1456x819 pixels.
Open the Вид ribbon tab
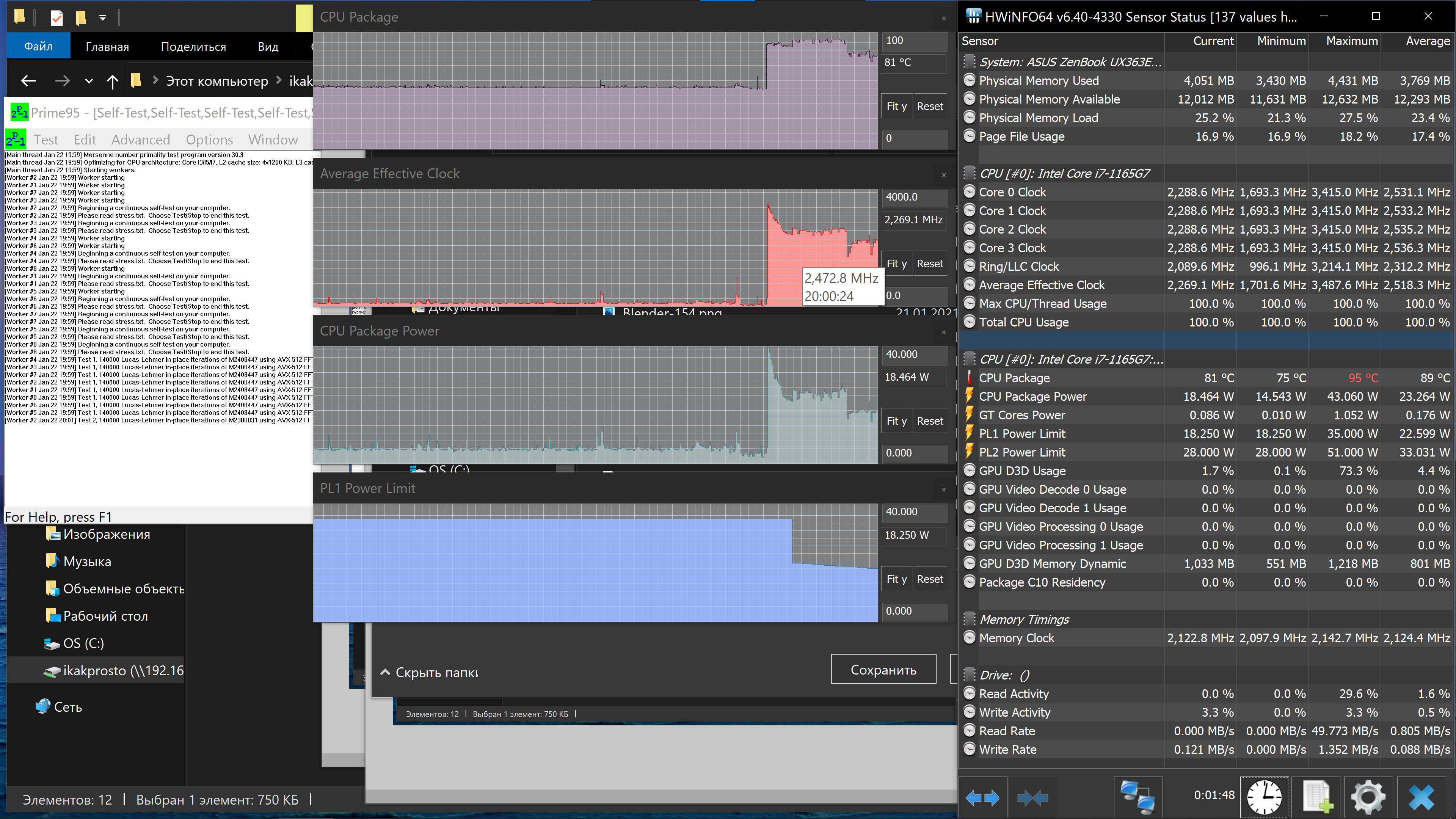click(x=268, y=46)
